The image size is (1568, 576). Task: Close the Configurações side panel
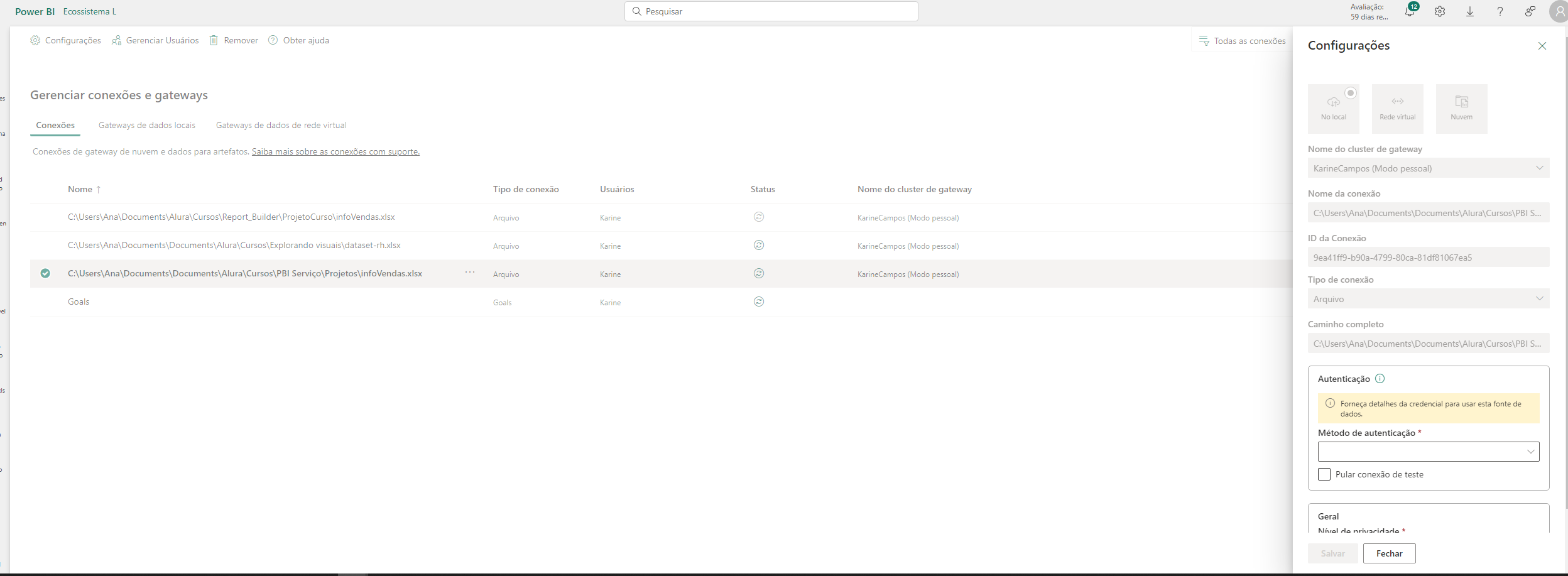(1542, 46)
